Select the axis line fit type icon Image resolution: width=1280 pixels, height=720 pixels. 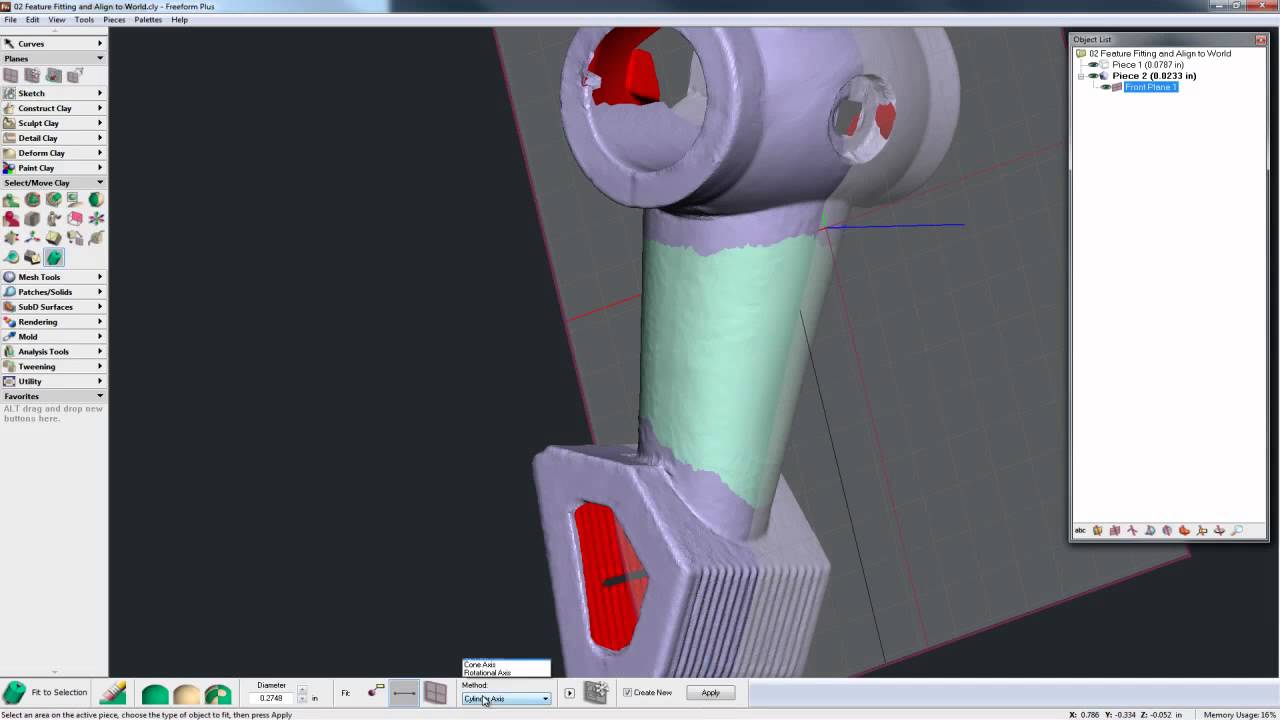click(x=404, y=692)
